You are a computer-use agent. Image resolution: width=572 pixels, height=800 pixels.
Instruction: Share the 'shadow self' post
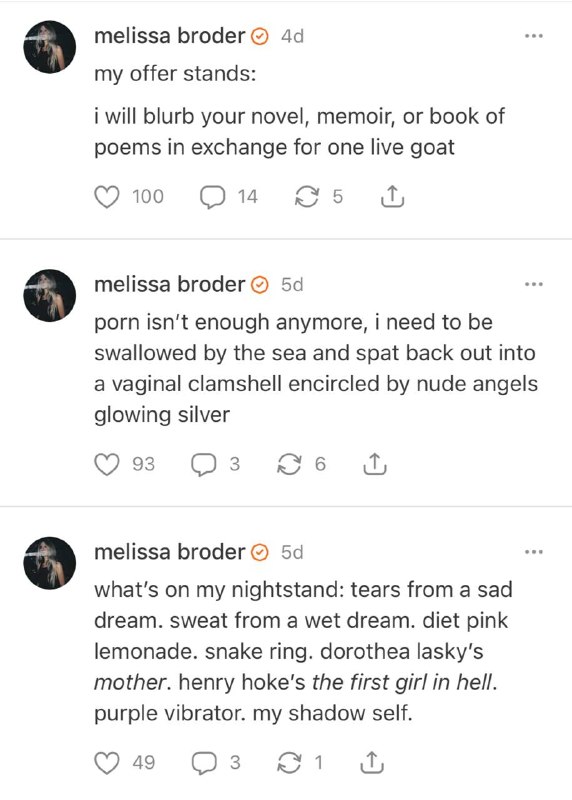point(372,763)
